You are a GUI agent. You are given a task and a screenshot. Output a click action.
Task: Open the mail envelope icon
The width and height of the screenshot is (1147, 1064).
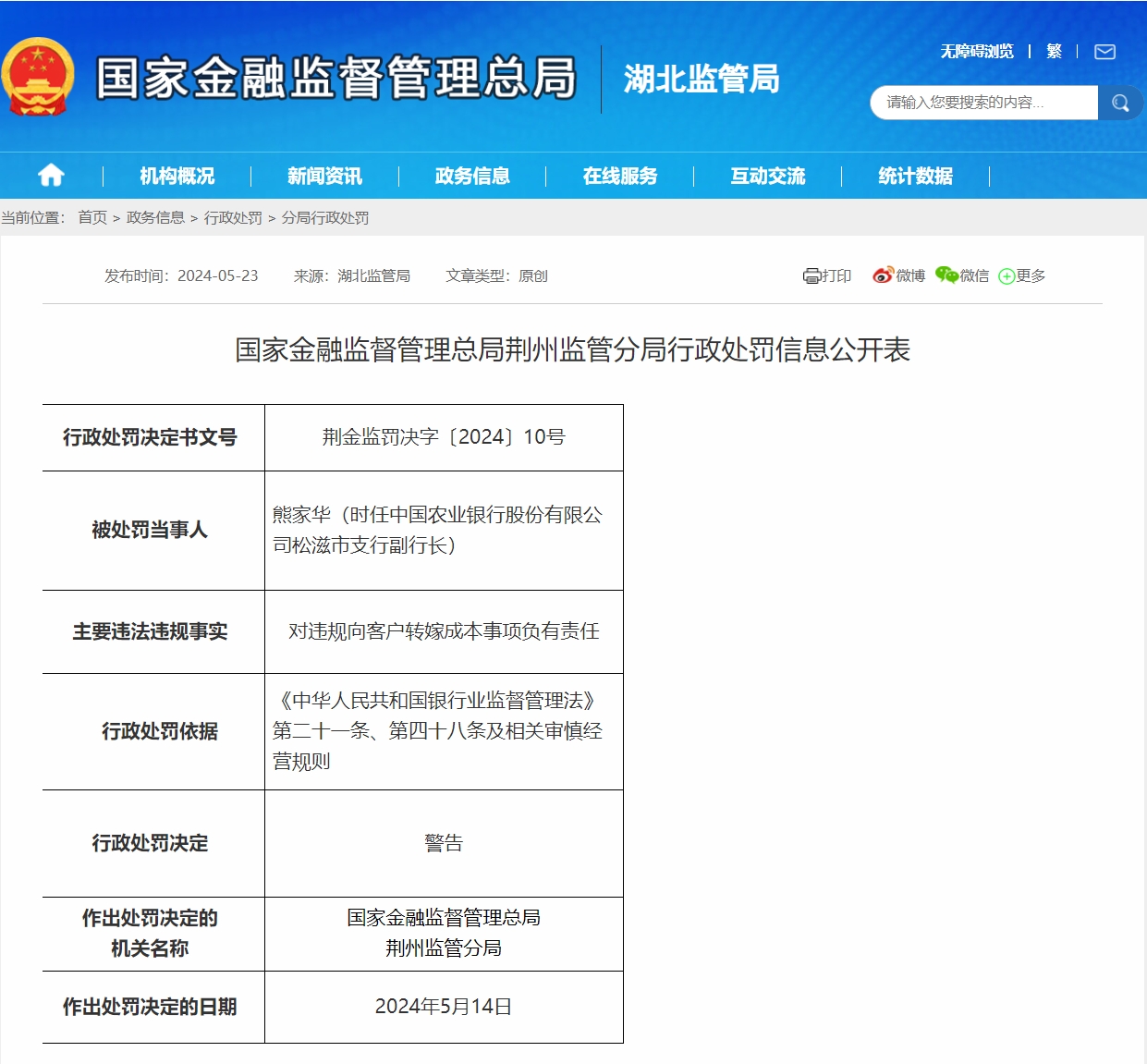coord(1104,52)
